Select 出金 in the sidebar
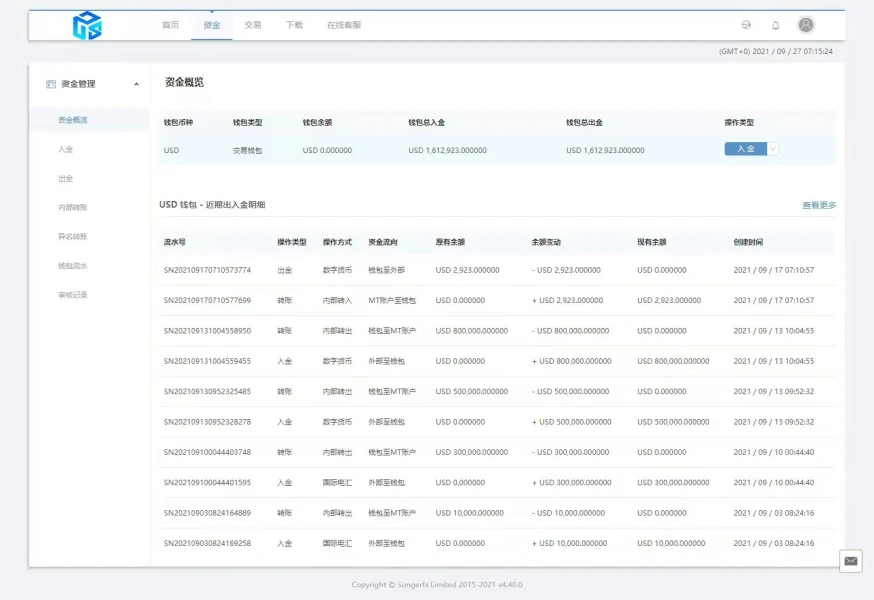This screenshot has height=600, width=874. click(x=66, y=178)
